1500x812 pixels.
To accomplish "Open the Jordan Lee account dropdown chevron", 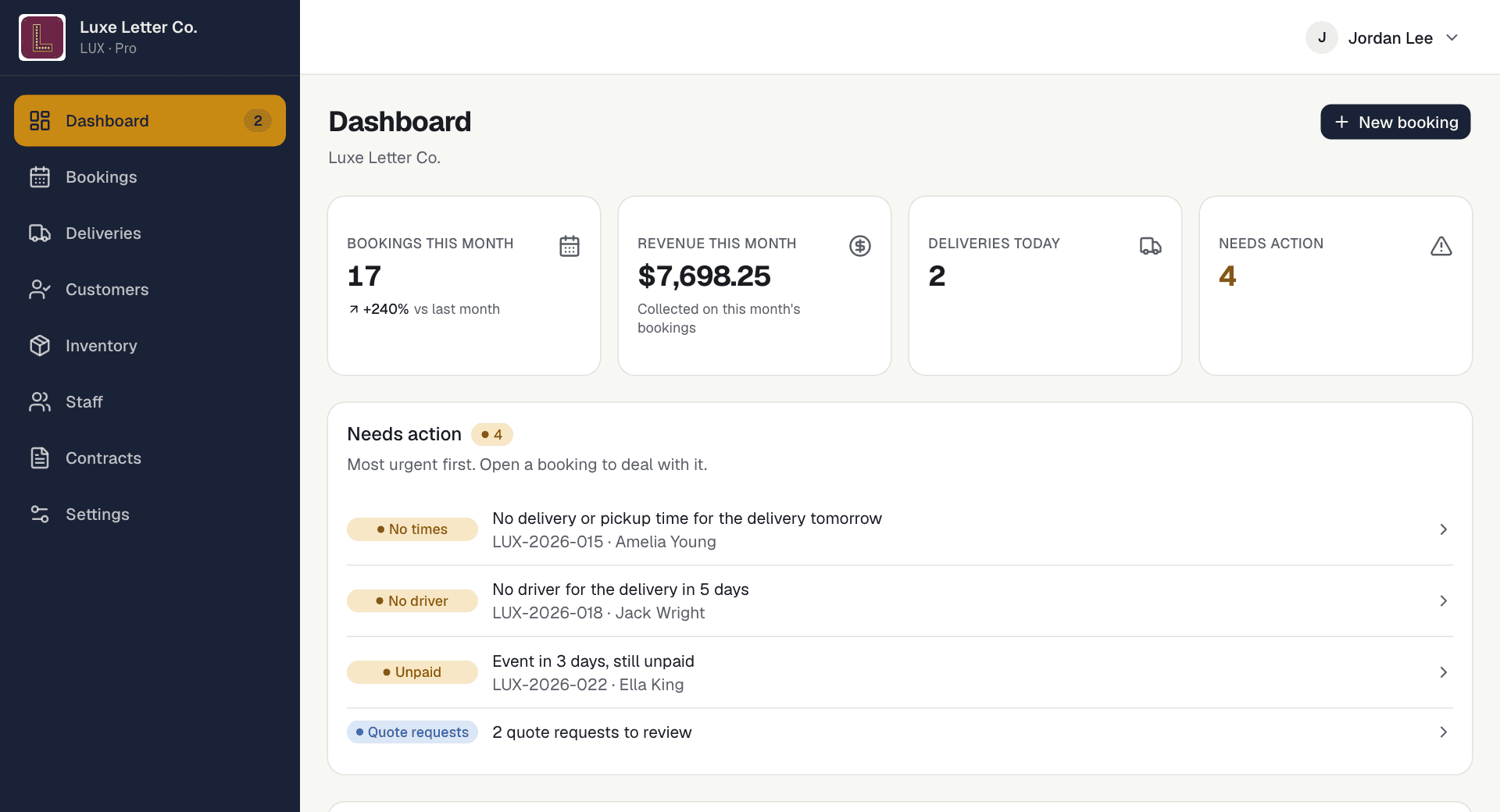I will tap(1452, 37).
